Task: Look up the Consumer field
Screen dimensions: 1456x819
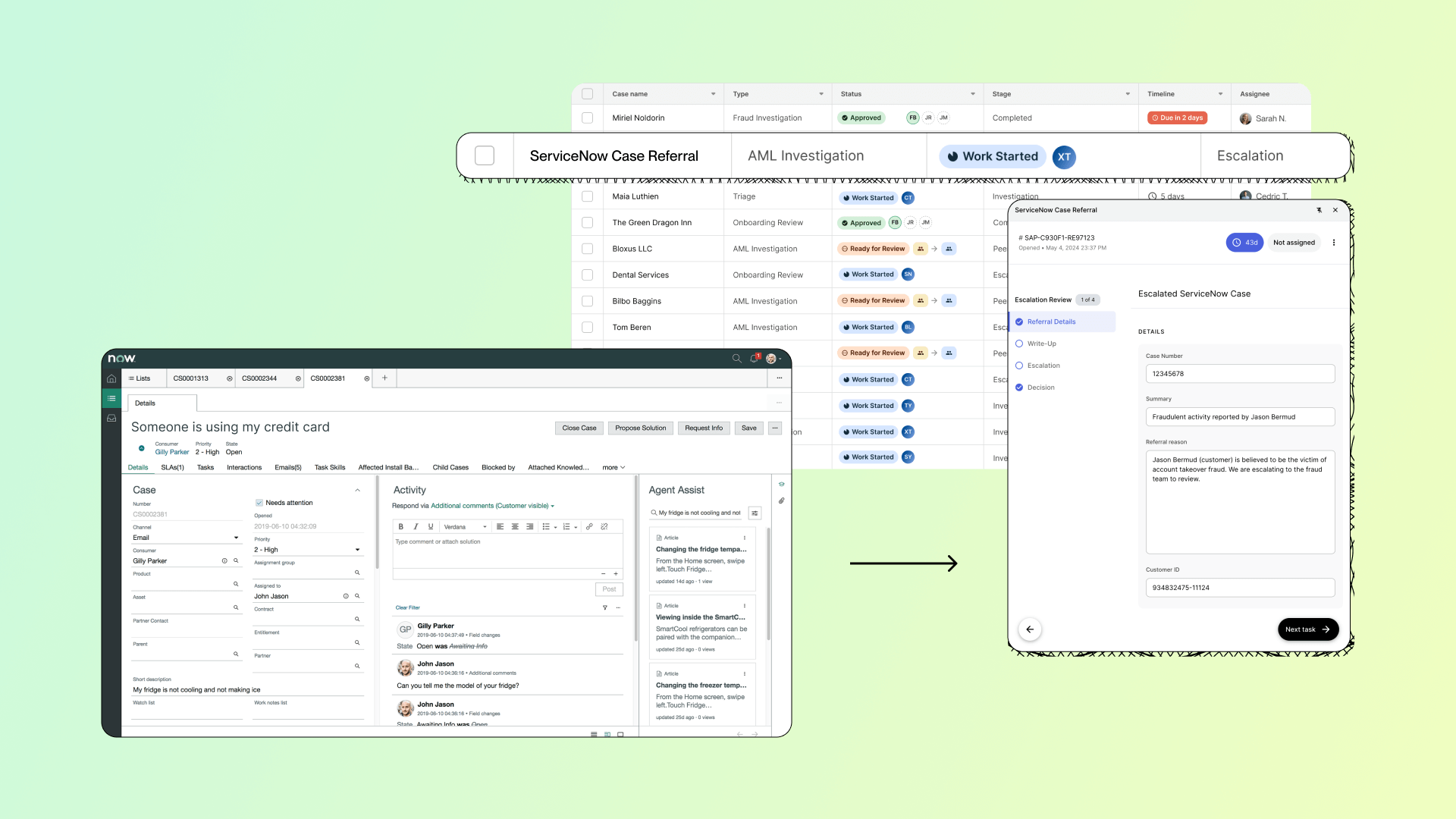Action: click(236, 561)
